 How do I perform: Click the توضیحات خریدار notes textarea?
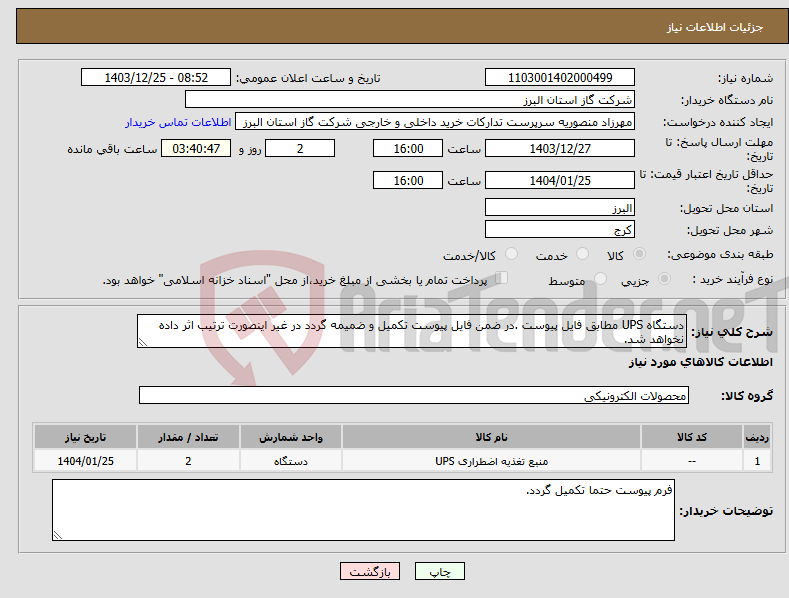[363, 510]
